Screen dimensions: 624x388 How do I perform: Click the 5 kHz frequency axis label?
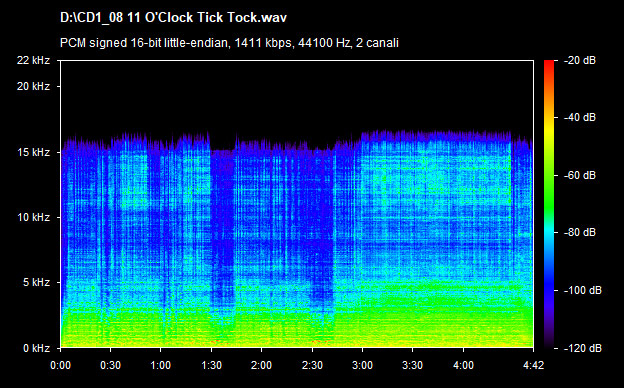(x=36, y=283)
